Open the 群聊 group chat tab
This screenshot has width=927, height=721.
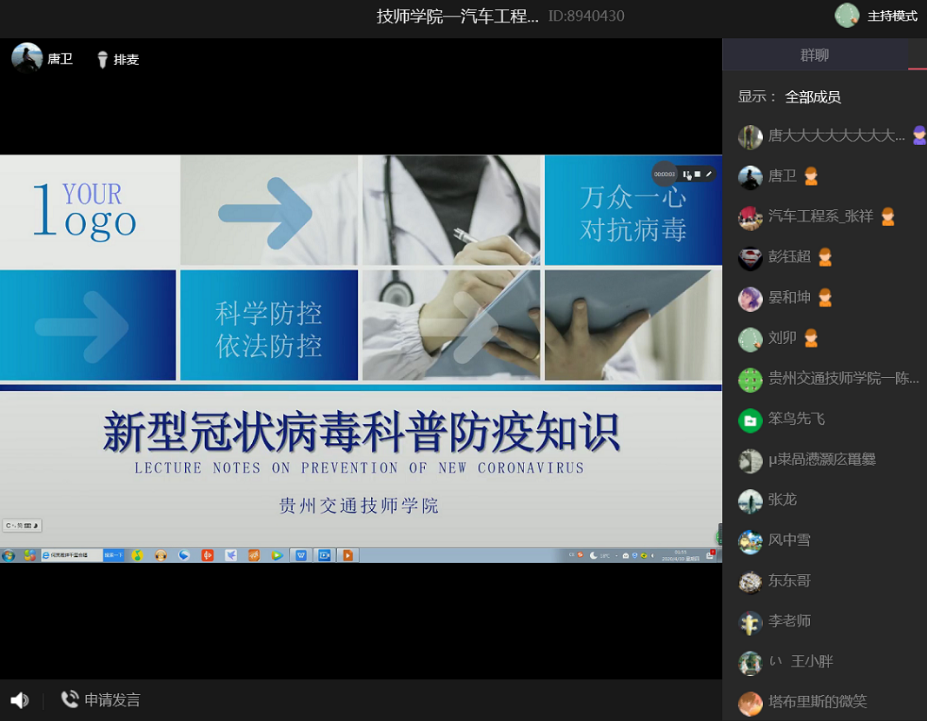click(814, 55)
